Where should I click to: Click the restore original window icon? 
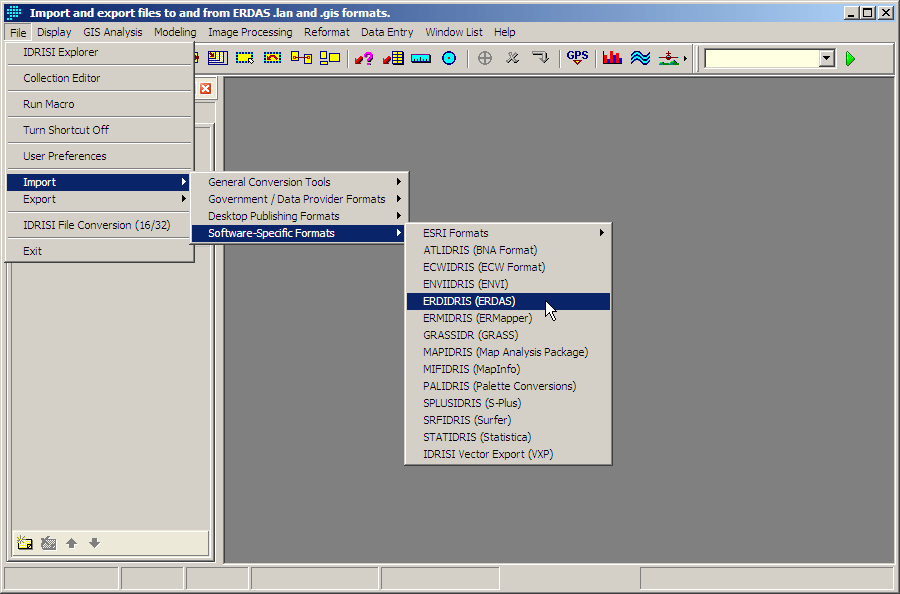[273, 58]
